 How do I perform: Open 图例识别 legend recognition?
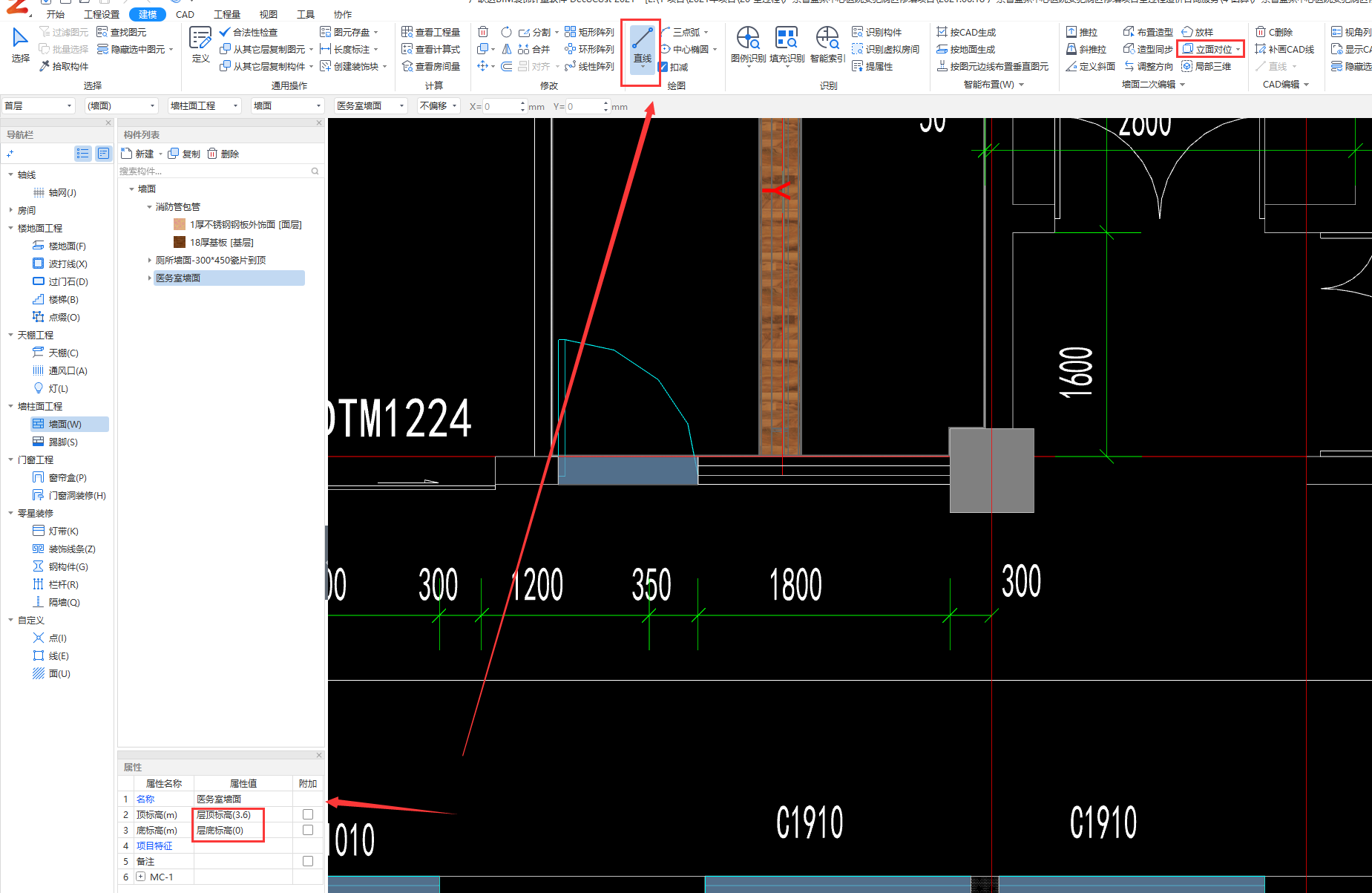point(748,45)
